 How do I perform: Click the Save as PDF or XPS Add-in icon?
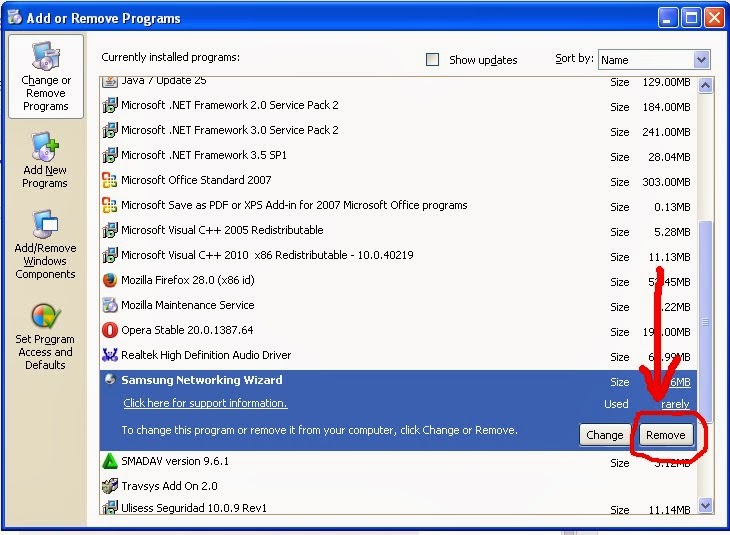click(110, 205)
